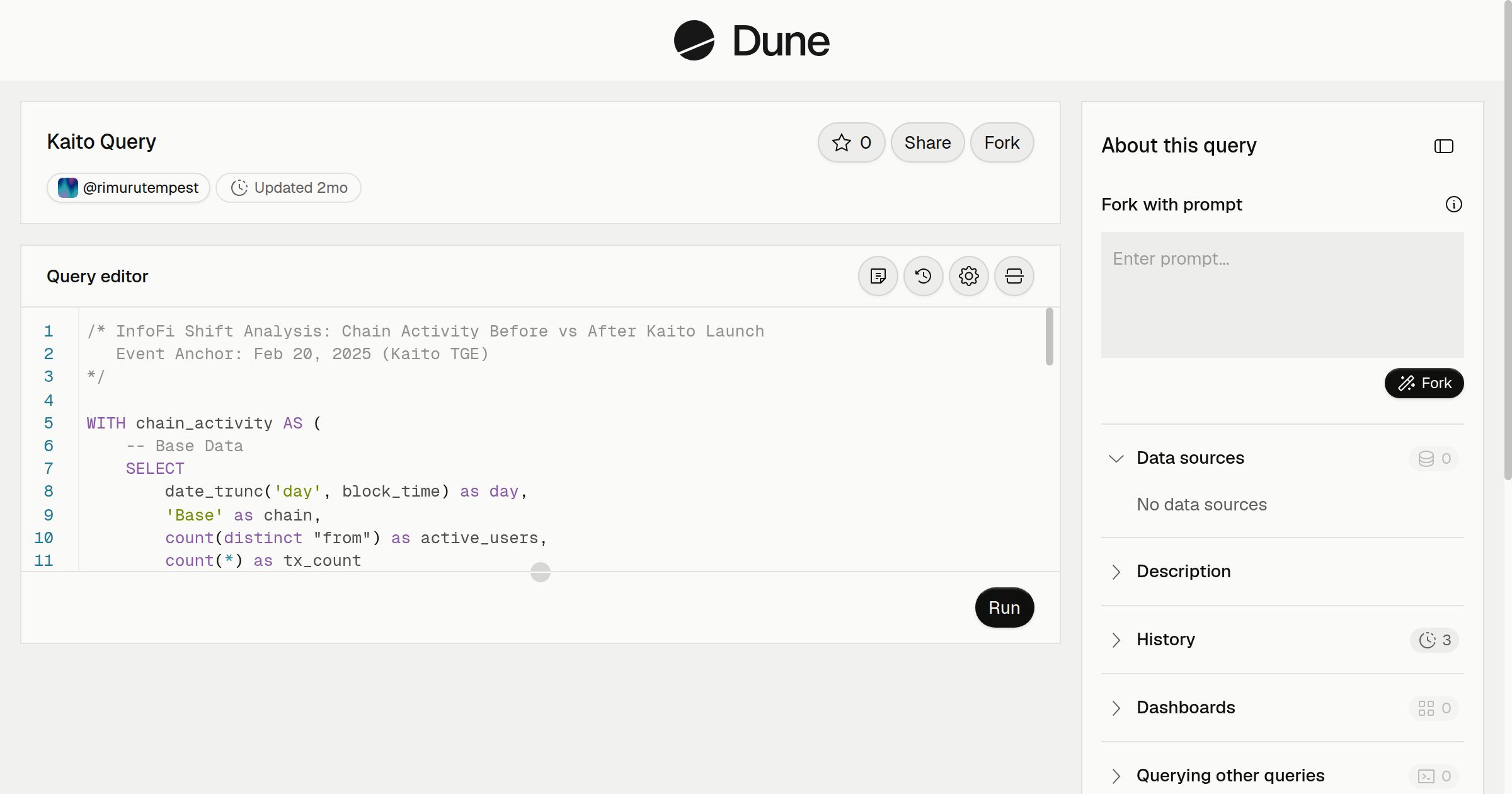Star the Kaito Query
Image resolution: width=1512 pixels, height=794 pixels.
(x=851, y=142)
